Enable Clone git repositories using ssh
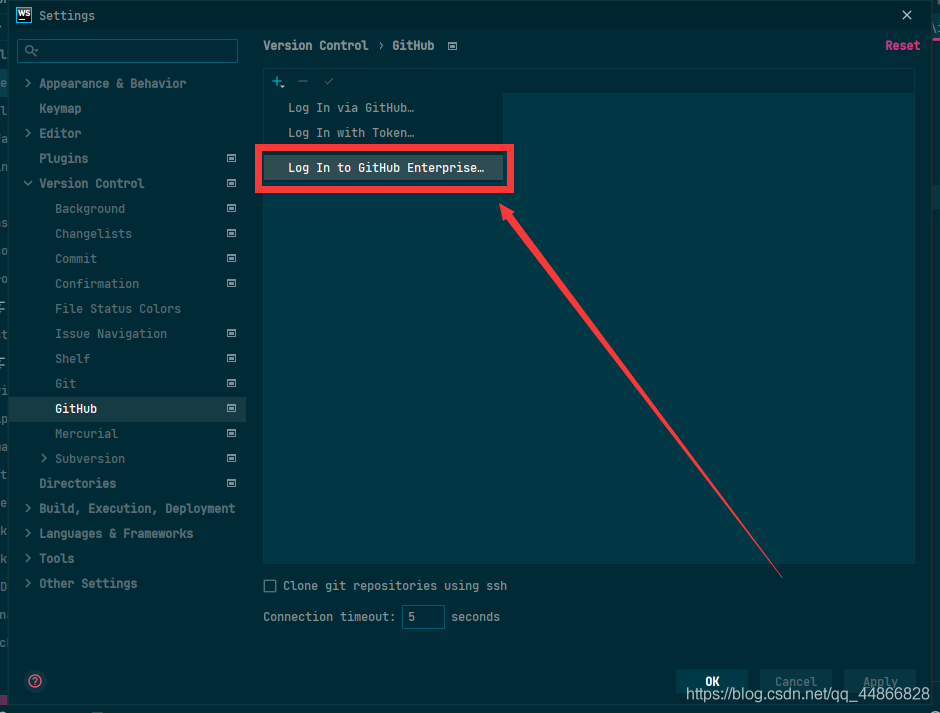The width and height of the screenshot is (940, 713). pyautogui.click(x=270, y=586)
